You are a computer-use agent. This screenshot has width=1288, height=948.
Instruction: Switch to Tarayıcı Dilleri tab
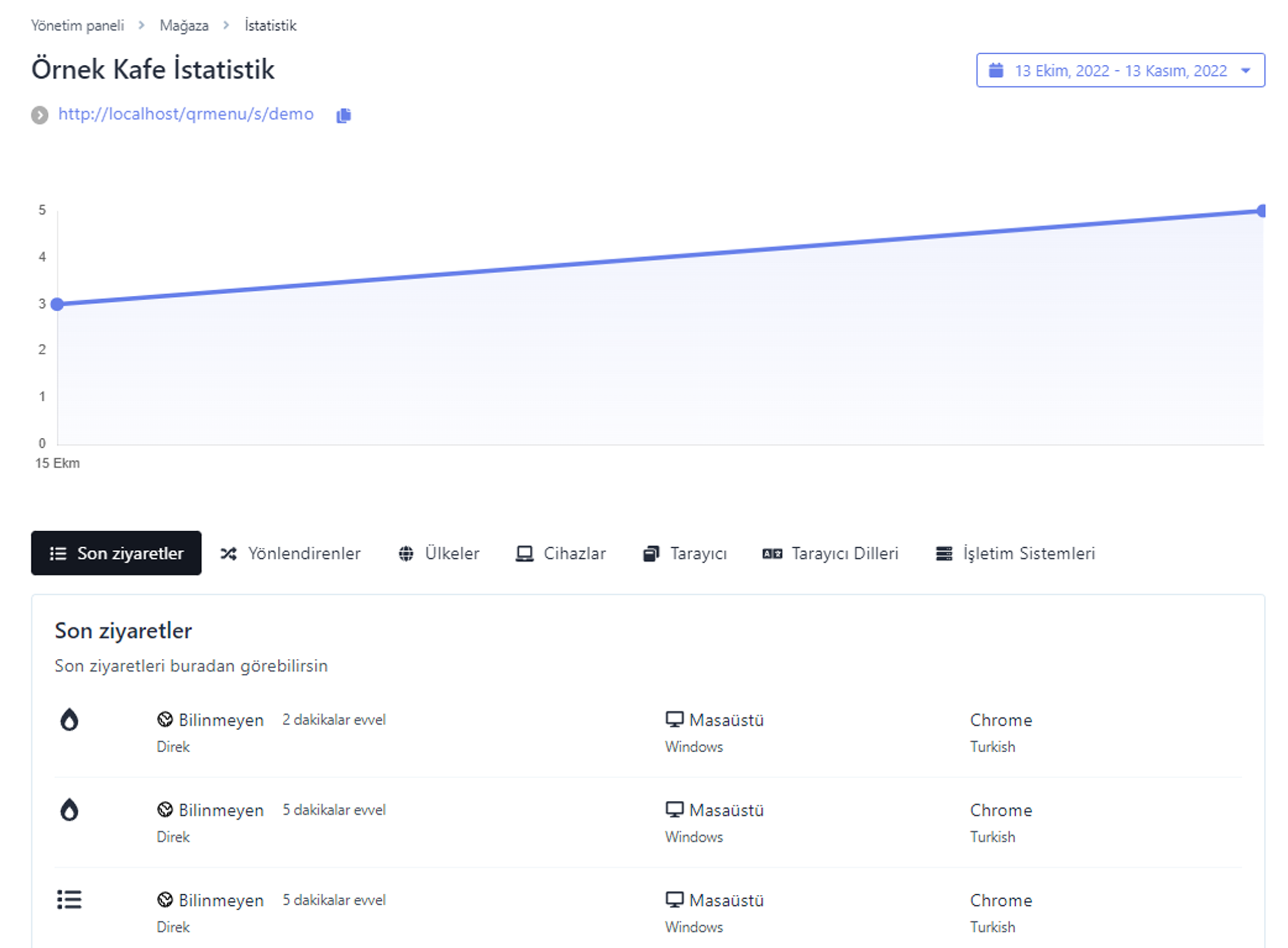(x=830, y=553)
